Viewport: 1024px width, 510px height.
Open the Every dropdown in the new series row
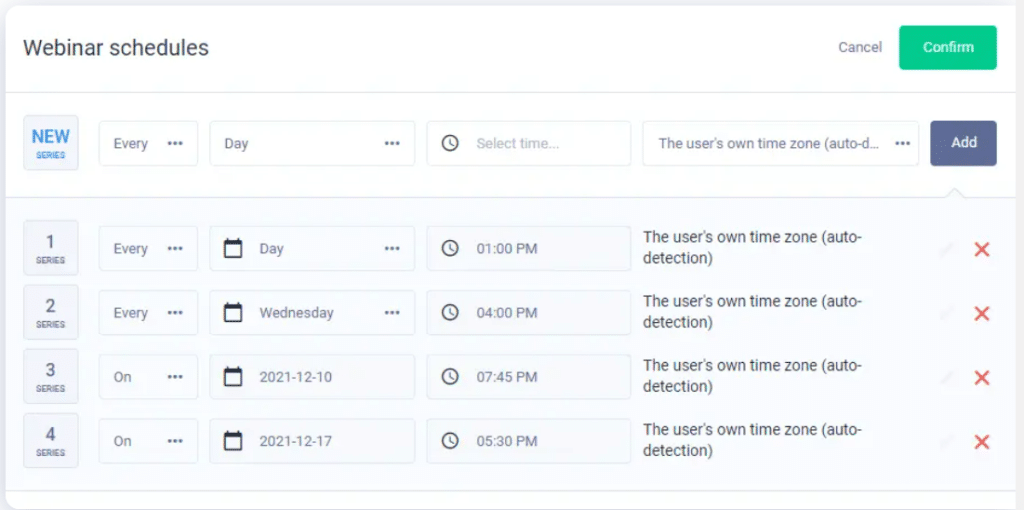point(148,143)
